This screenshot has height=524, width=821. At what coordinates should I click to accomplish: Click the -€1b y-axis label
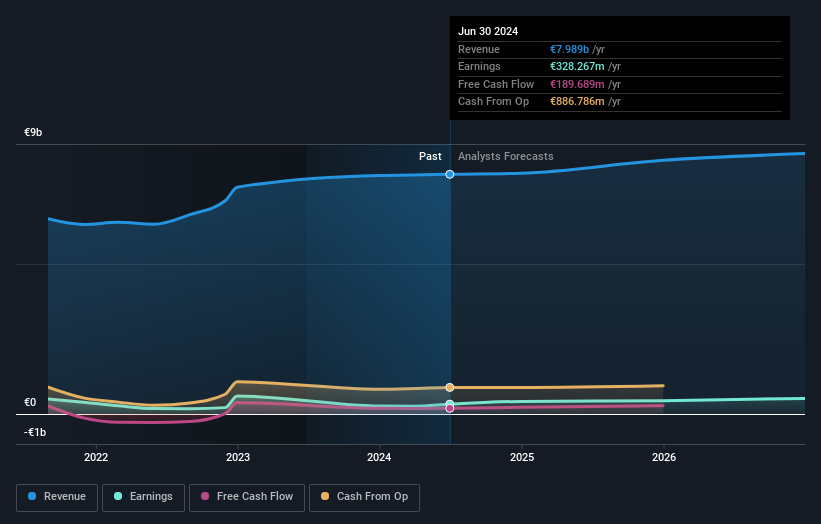point(35,432)
